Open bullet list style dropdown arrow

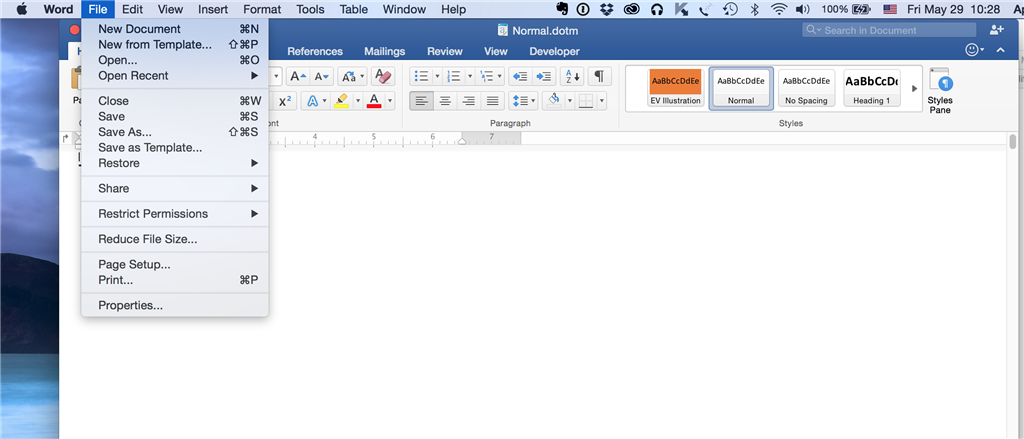tap(438, 76)
